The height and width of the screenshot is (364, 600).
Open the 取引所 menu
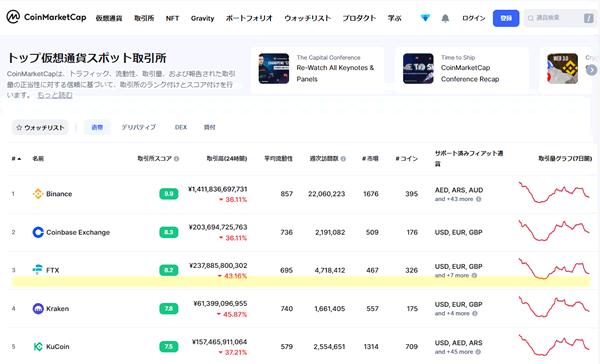(x=144, y=18)
